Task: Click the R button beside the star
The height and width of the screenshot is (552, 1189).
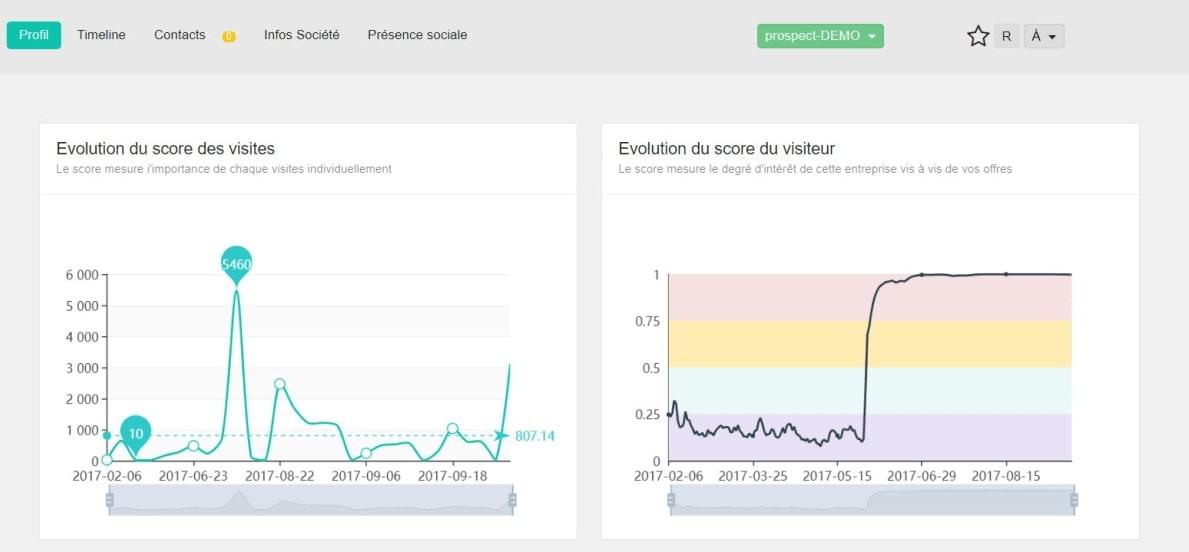Action: [1006, 36]
